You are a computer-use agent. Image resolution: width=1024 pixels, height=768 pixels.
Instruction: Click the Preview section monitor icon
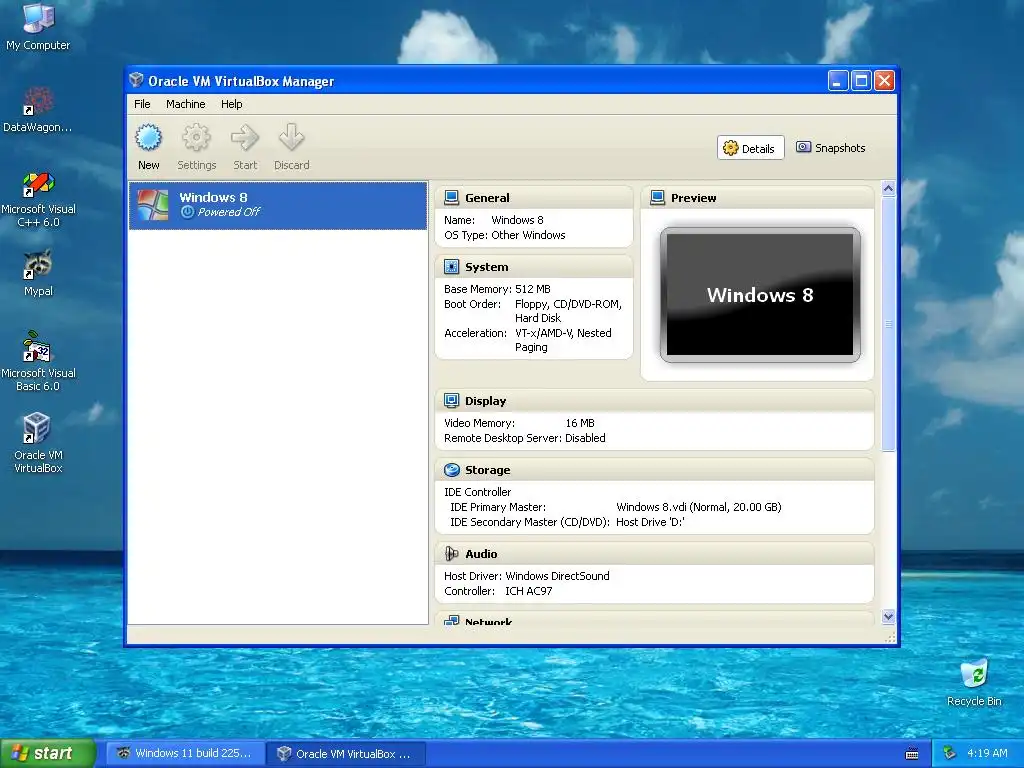tap(658, 197)
